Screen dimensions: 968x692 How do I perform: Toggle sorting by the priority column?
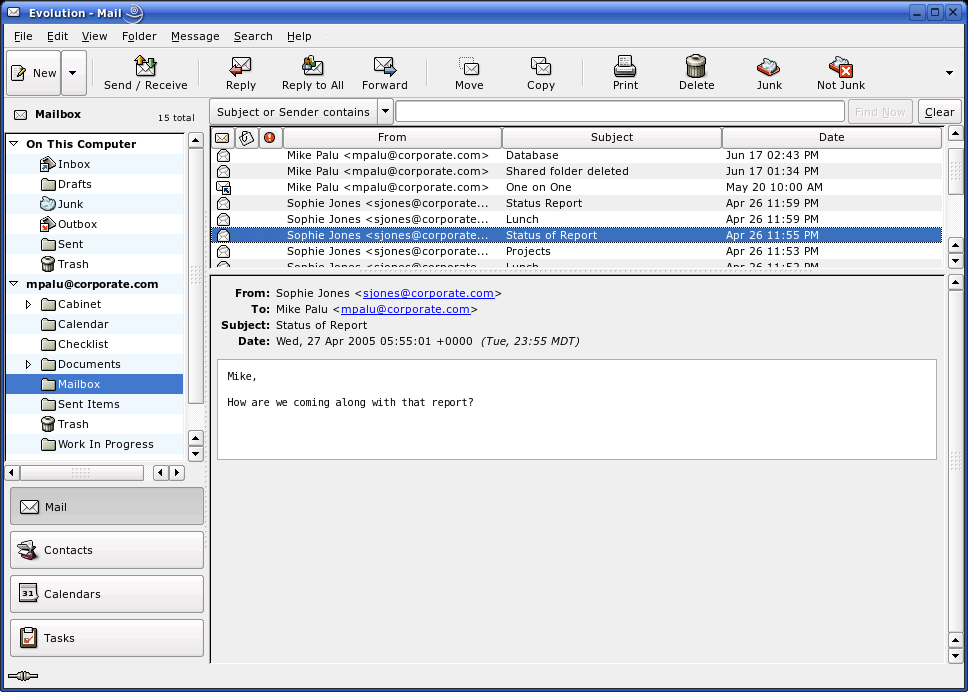coord(268,137)
